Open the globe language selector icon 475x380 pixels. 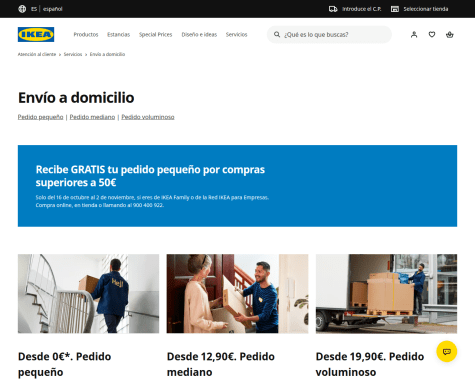point(22,9)
